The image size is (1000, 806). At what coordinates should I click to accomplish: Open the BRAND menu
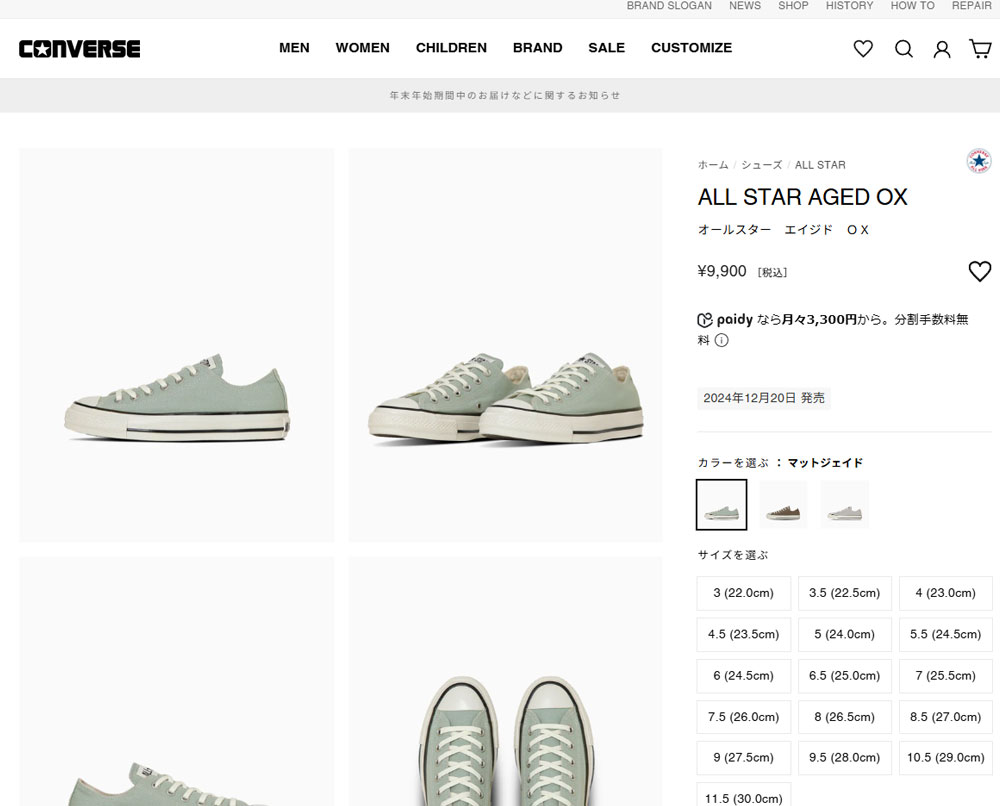click(x=538, y=48)
